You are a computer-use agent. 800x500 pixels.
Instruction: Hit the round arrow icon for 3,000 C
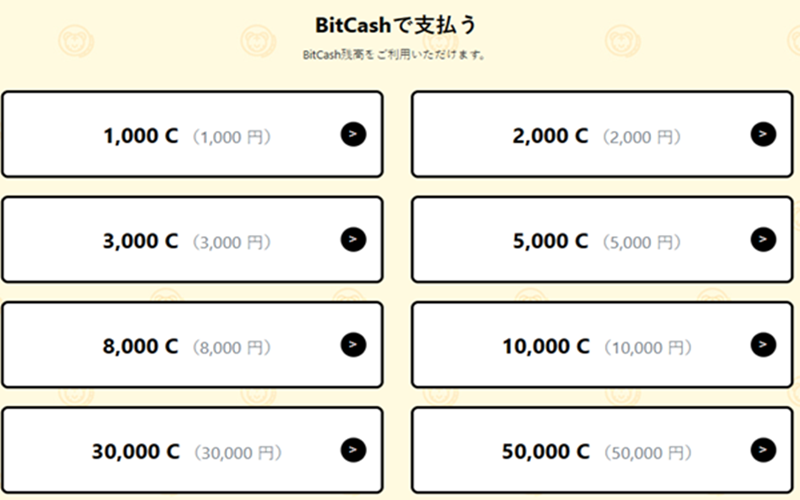(x=353, y=239)
